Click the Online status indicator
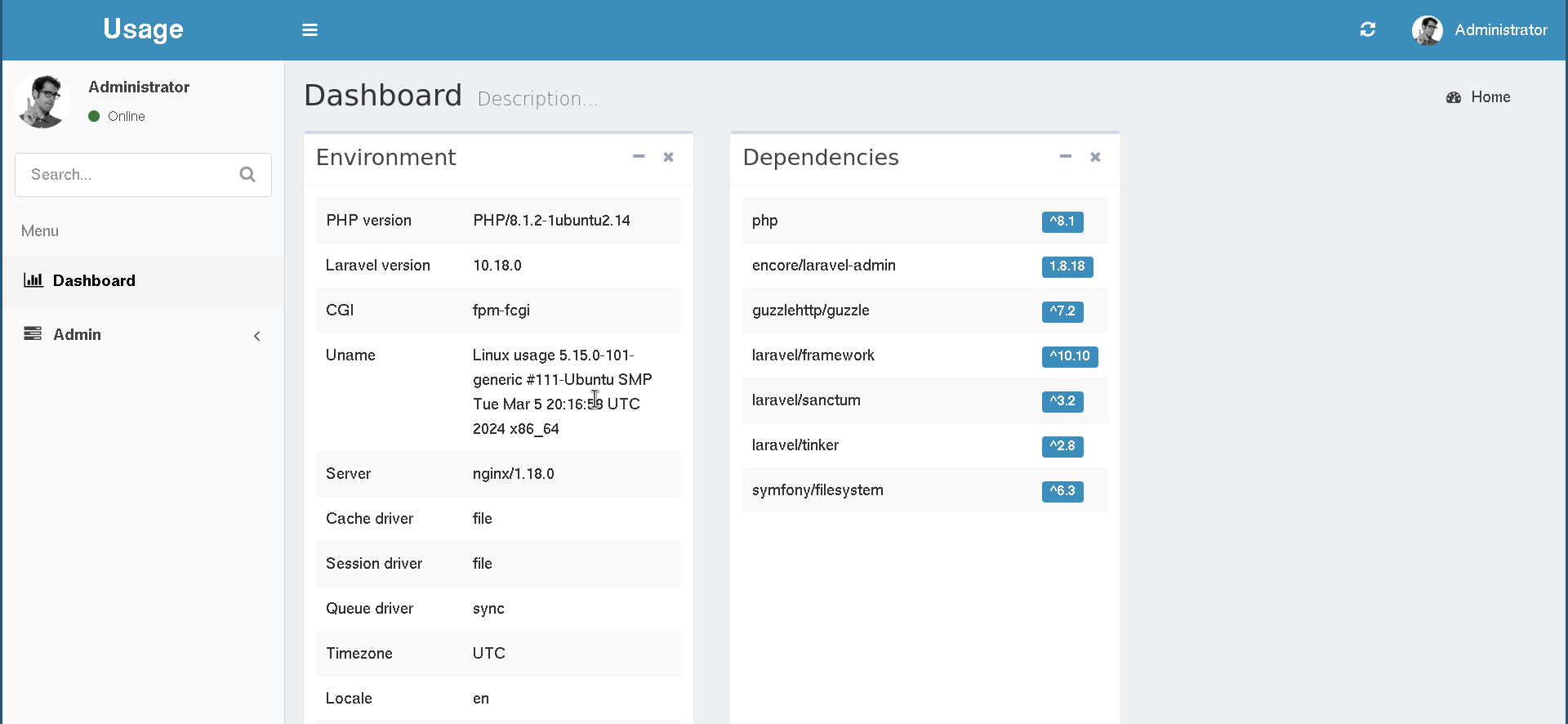 [x=117, y=116]
